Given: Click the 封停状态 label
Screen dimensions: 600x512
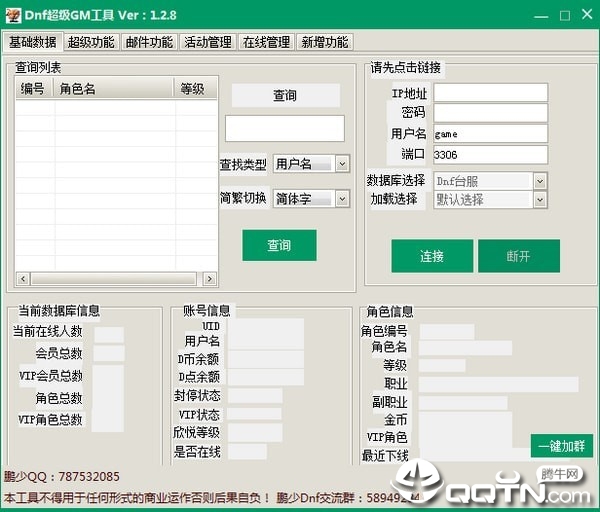Looking at the screenshot, I should point(197,395).
